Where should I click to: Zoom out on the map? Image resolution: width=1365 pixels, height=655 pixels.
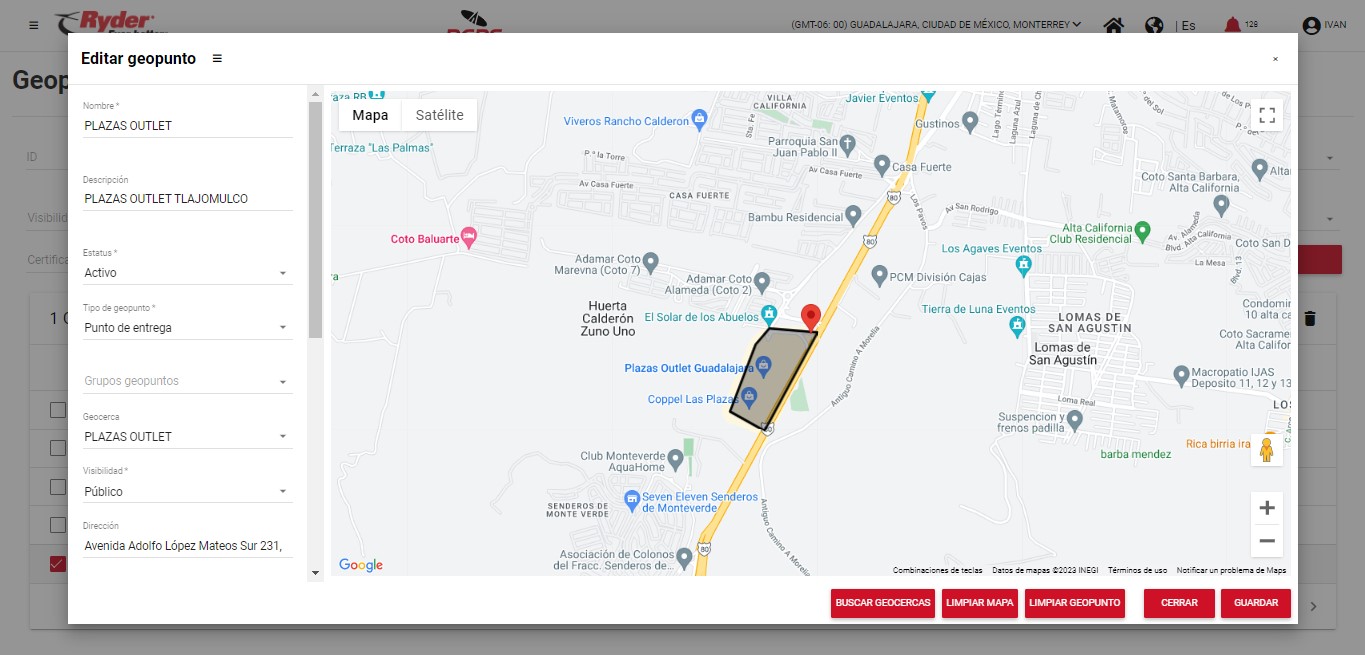click(1266, 541)
